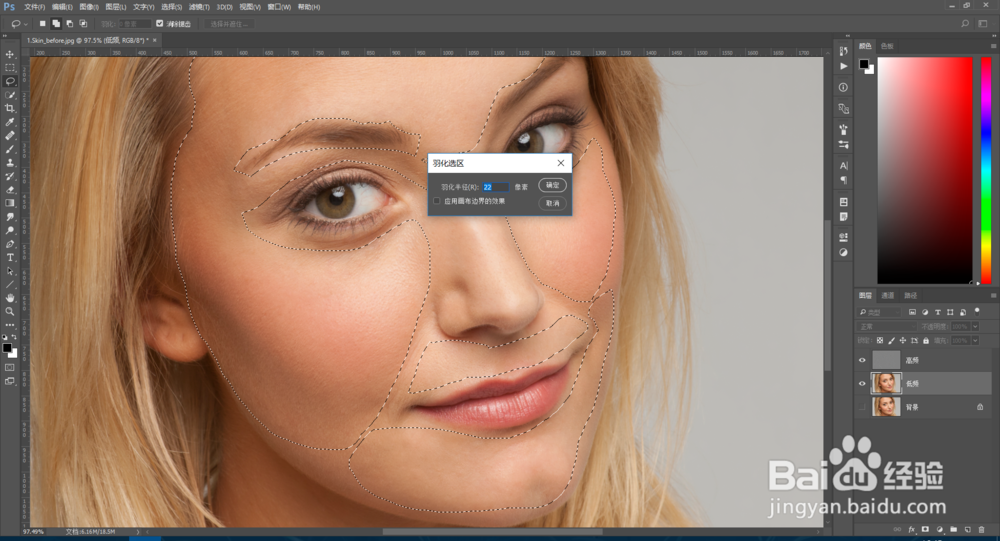Toggle layer filter on/off switch

pos(976,311)
